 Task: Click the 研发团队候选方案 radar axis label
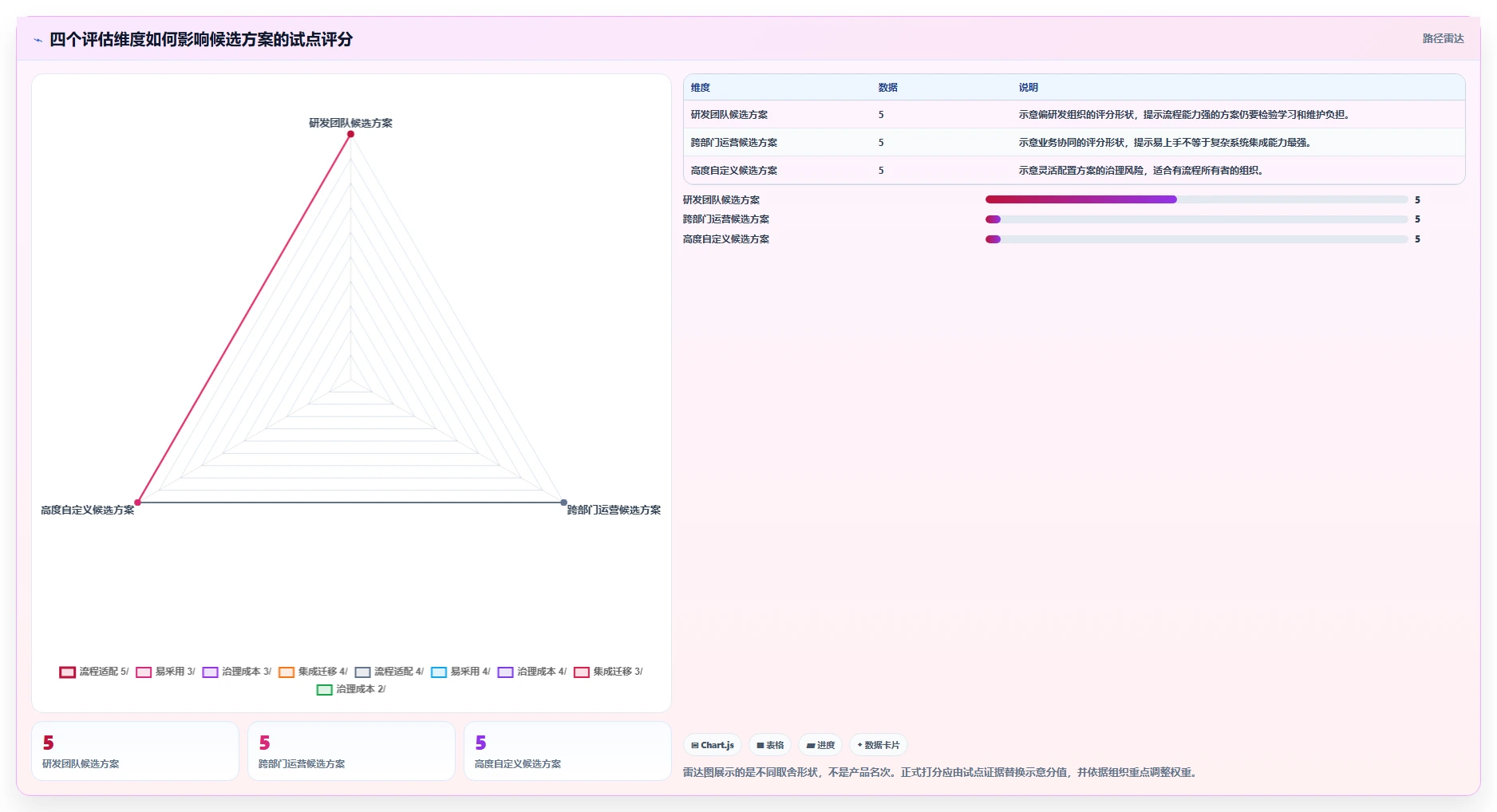[x=350, y=123]
